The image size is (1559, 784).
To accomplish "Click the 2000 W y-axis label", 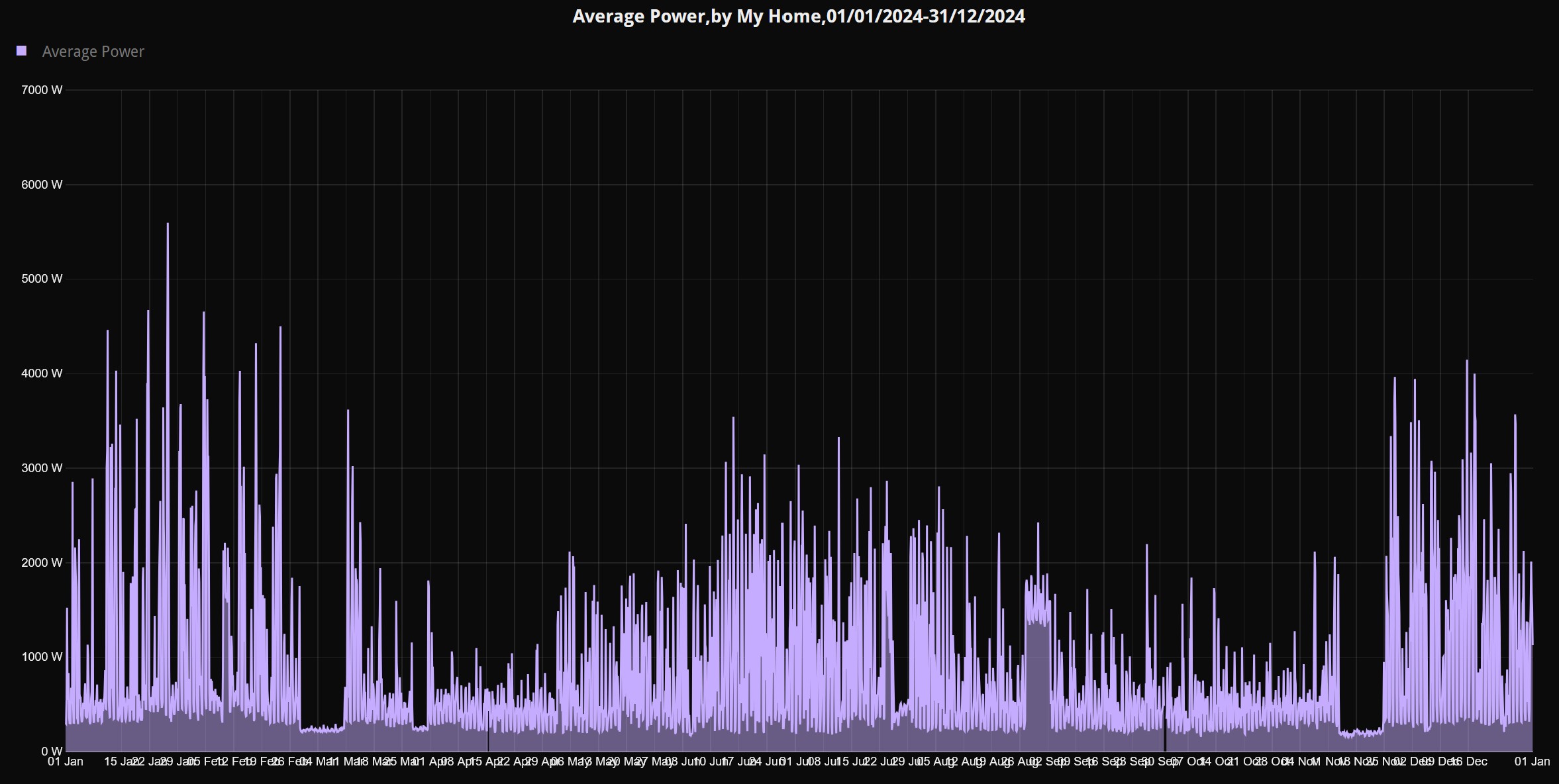I will pos(42,563).
